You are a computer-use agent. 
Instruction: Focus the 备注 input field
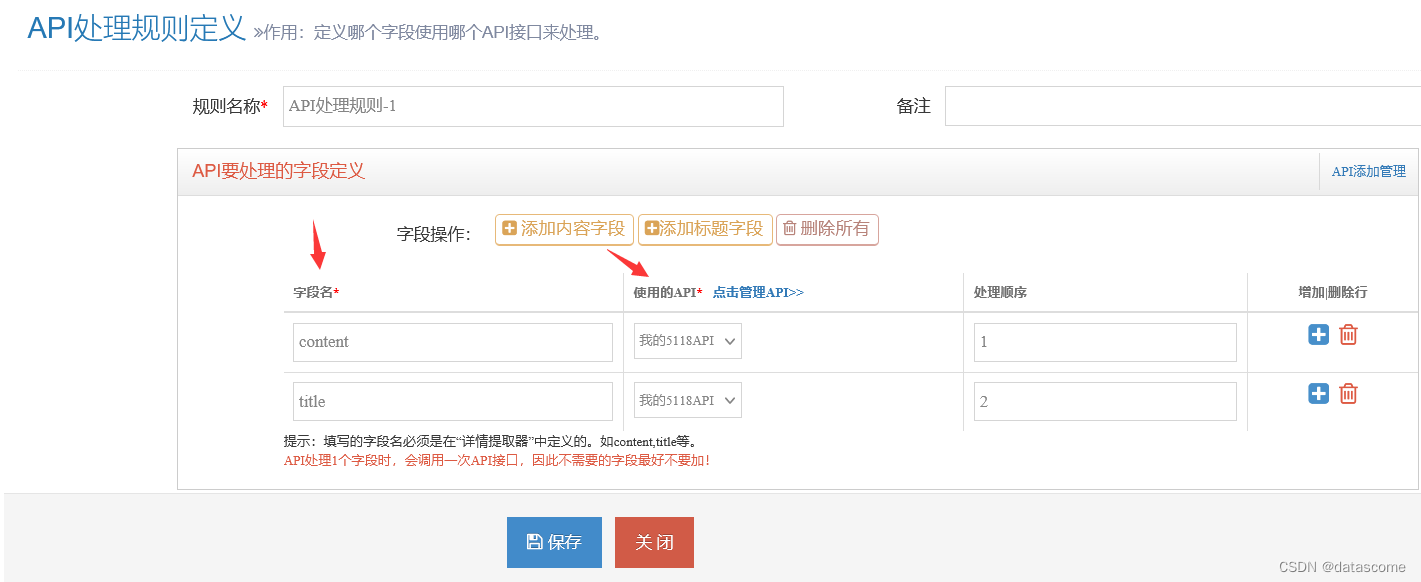tap(1183, 106)
